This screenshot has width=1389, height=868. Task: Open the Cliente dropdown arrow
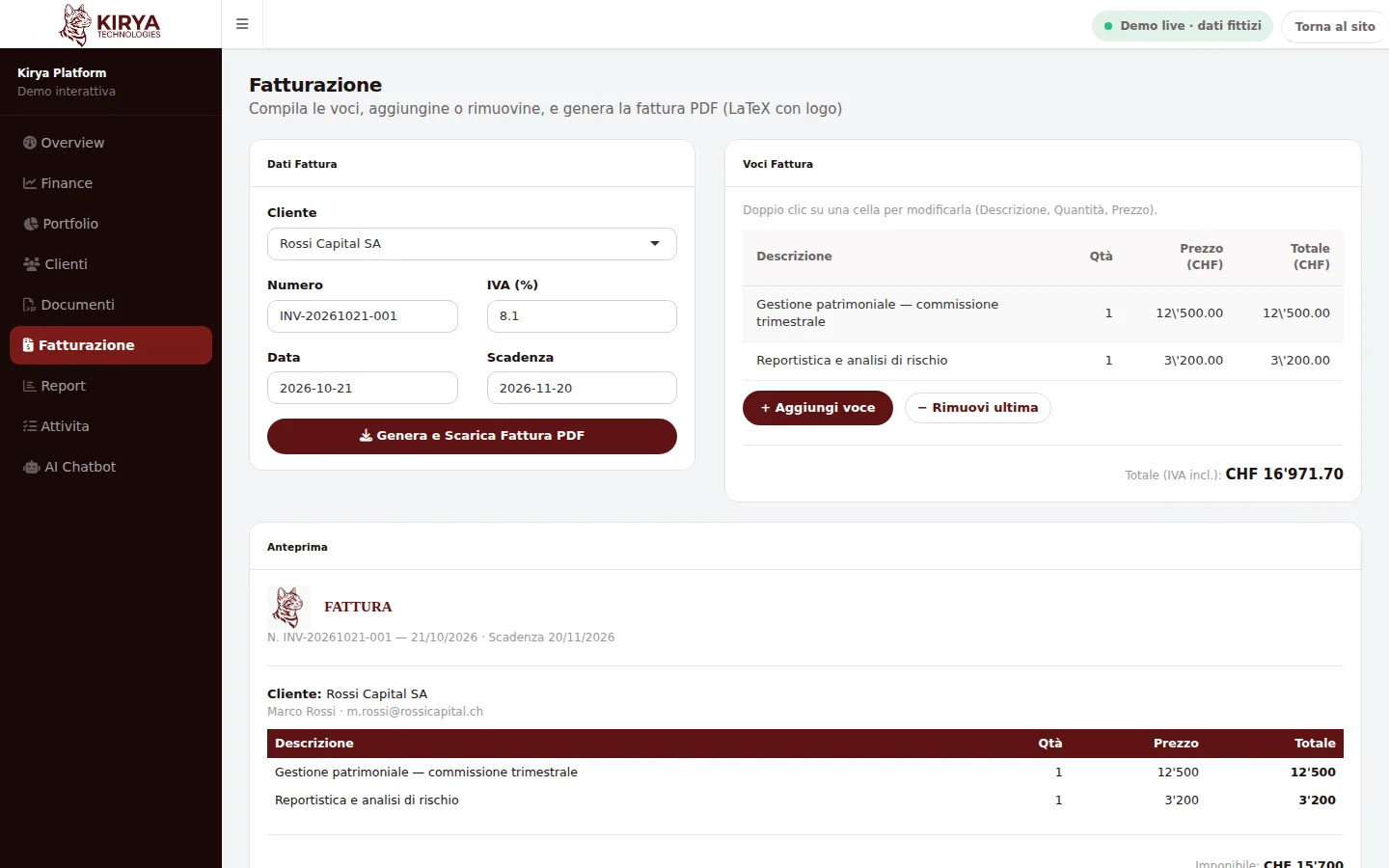(x=655, y=244)
